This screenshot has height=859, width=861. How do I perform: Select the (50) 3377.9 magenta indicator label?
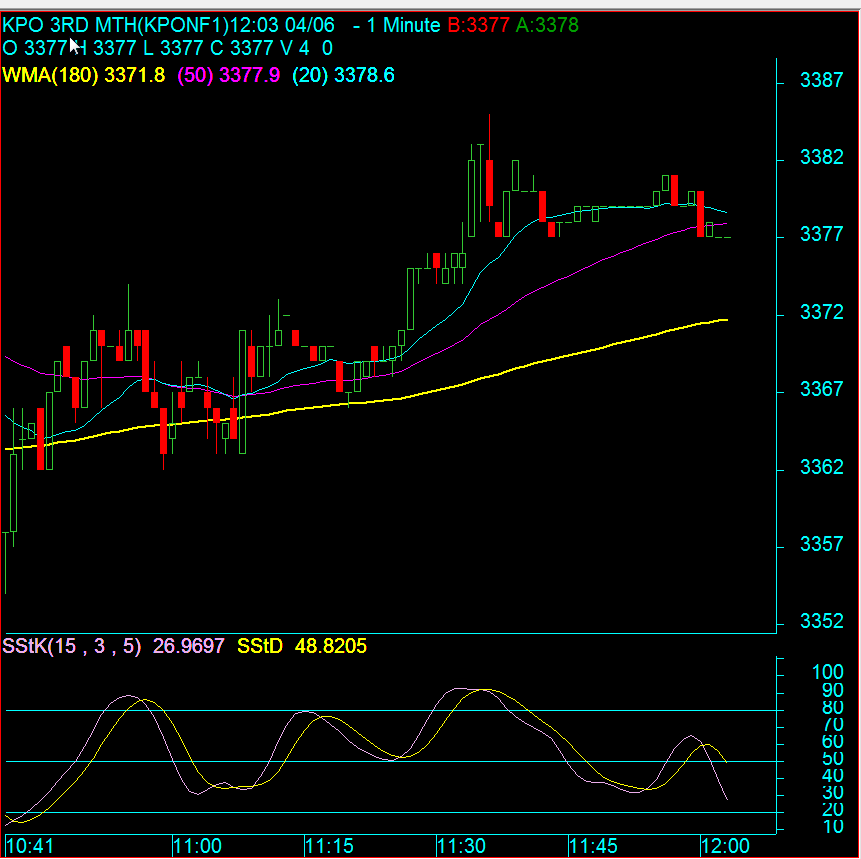[228, 75]
